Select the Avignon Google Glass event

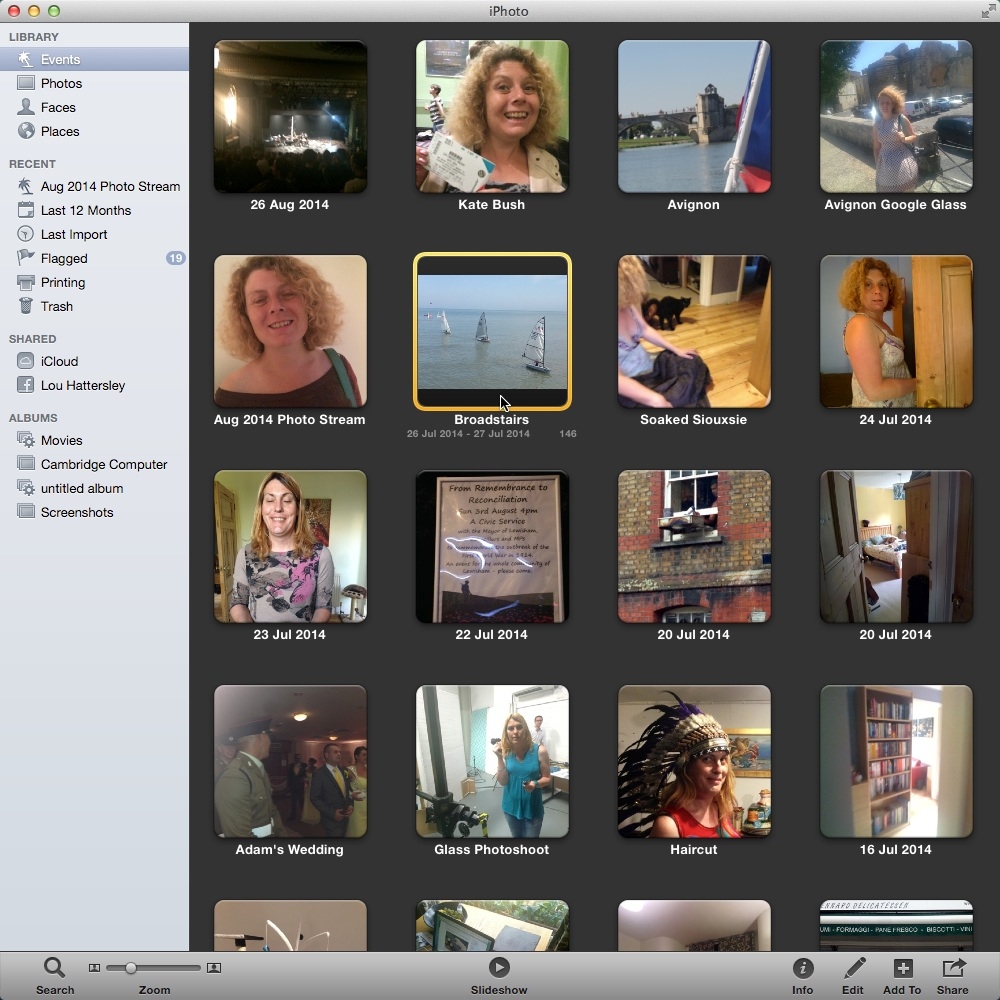896,117
